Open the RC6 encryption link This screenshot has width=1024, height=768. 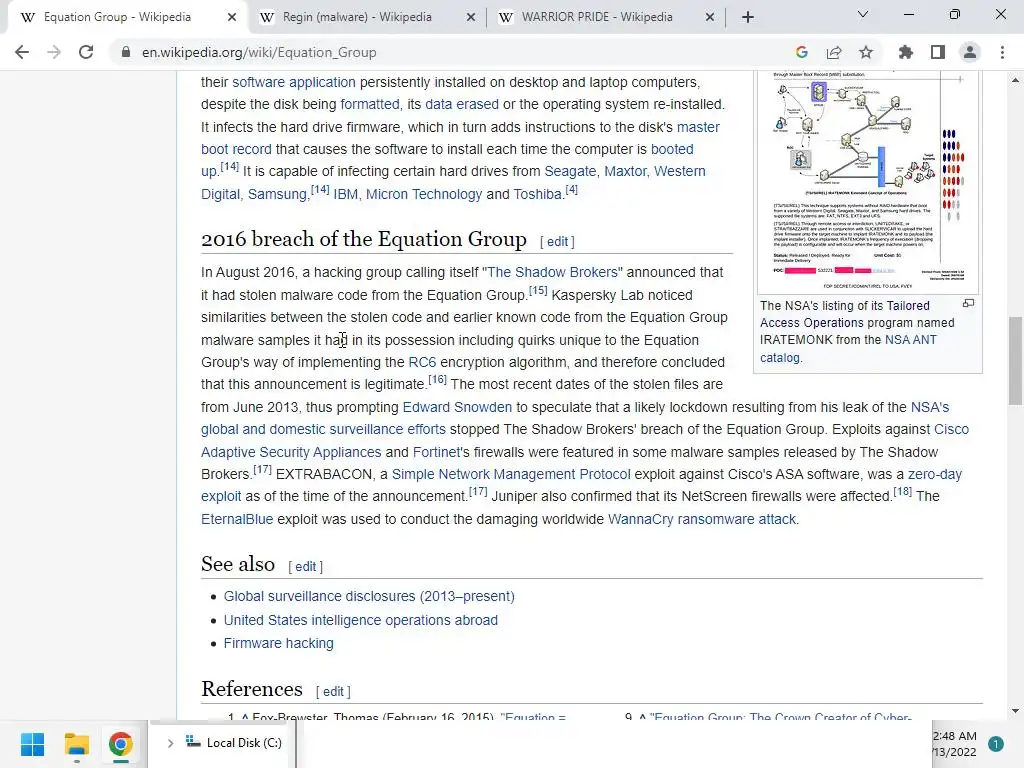(422, 362)
